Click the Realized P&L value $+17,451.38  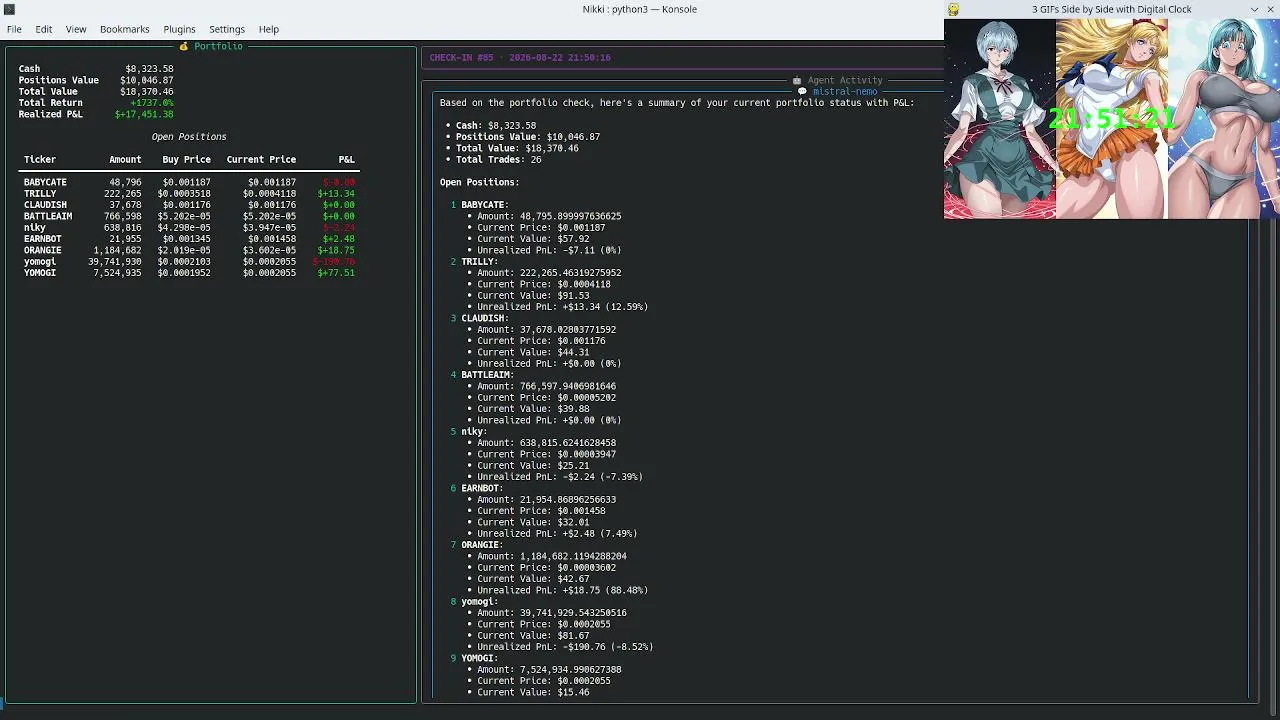point(144,114)
